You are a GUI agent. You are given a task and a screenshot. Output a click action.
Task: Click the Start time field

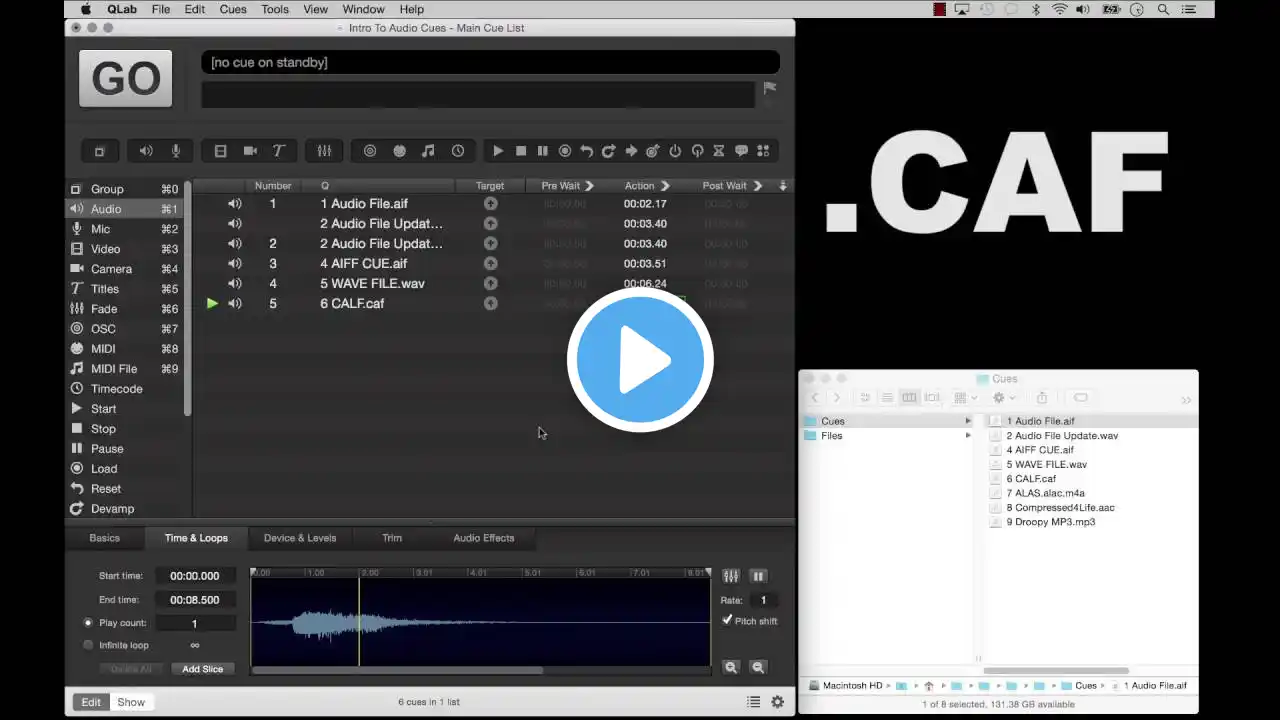pyautogui.click(x=195, y=576)
